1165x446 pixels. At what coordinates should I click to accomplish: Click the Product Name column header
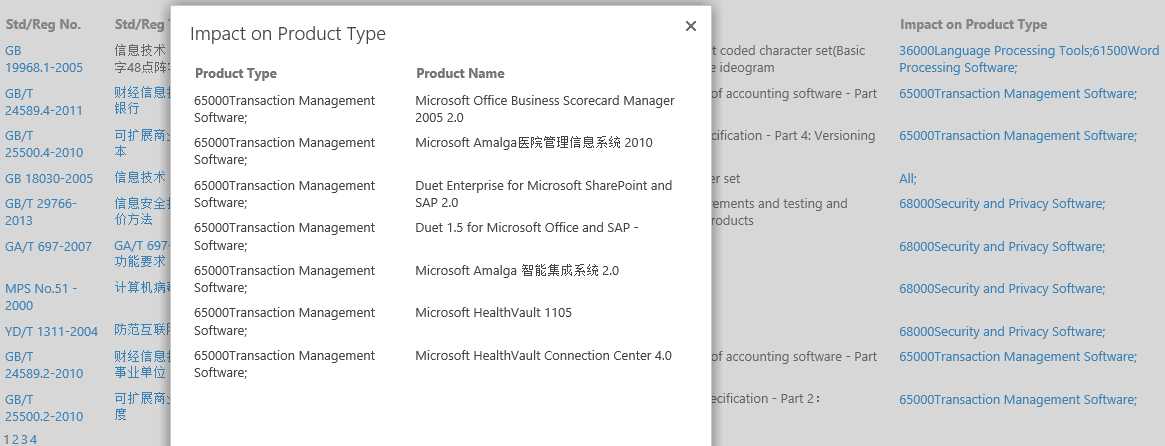click(460, 73)
